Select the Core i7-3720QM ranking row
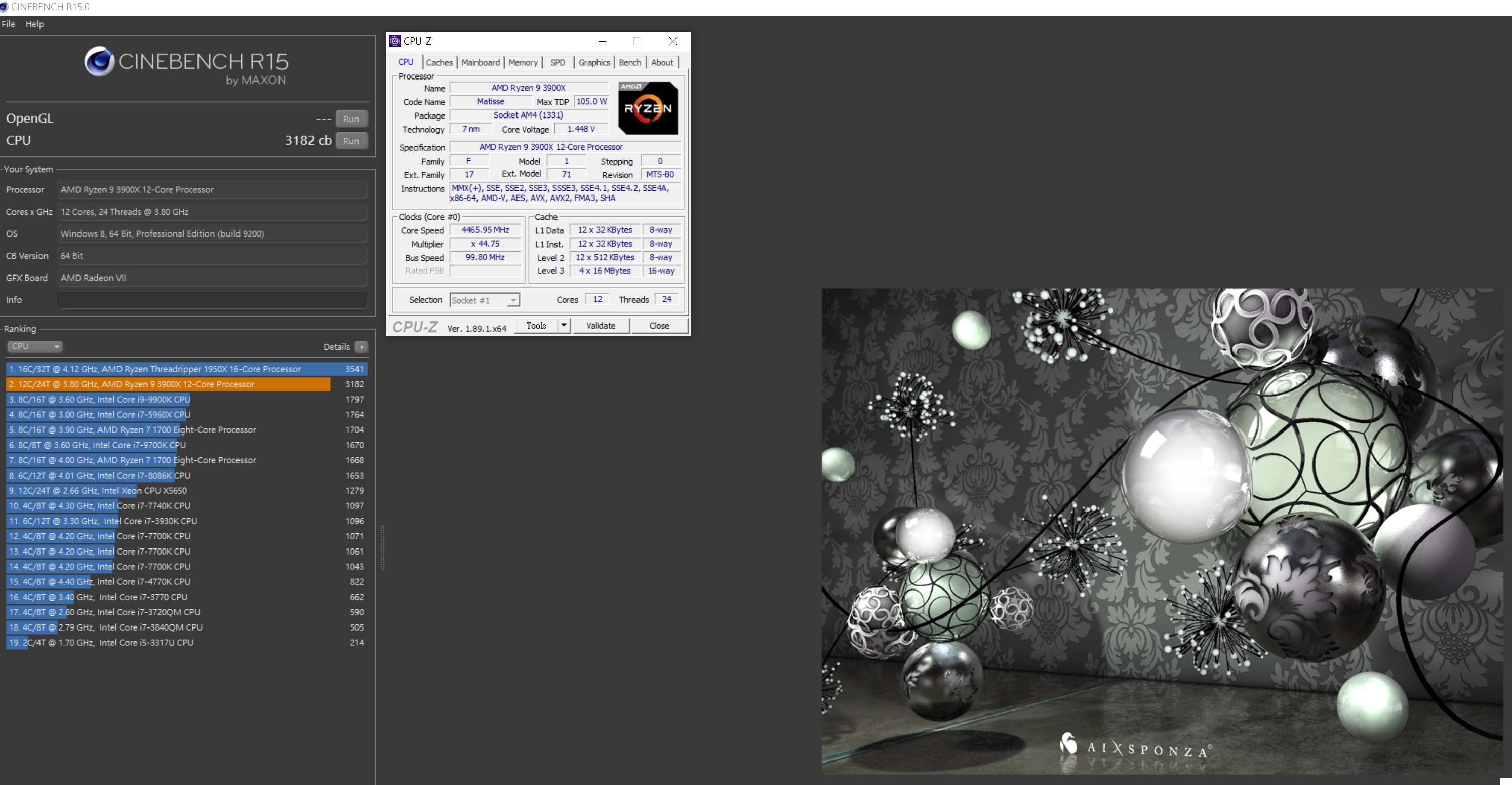1512x785 pixels. tap(187, 612)
